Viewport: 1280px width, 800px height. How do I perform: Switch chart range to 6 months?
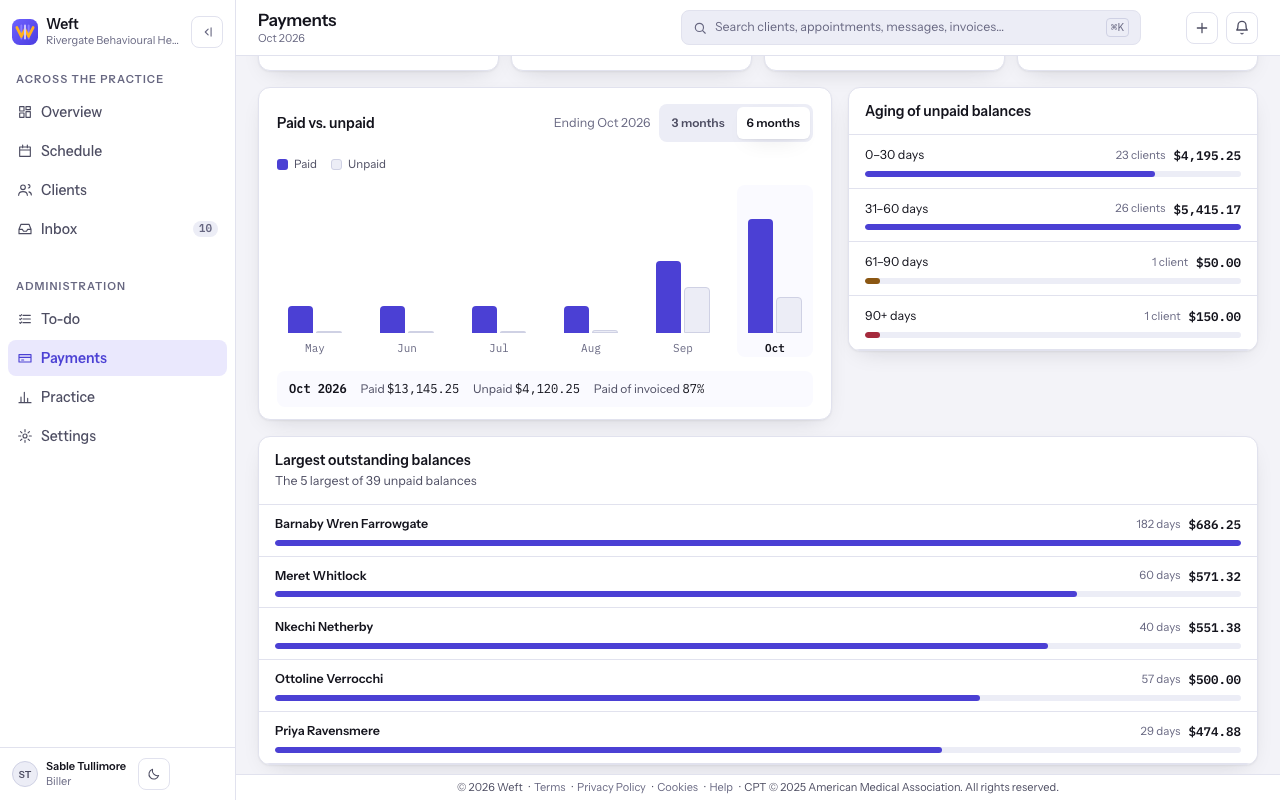(x=773, y=123)
